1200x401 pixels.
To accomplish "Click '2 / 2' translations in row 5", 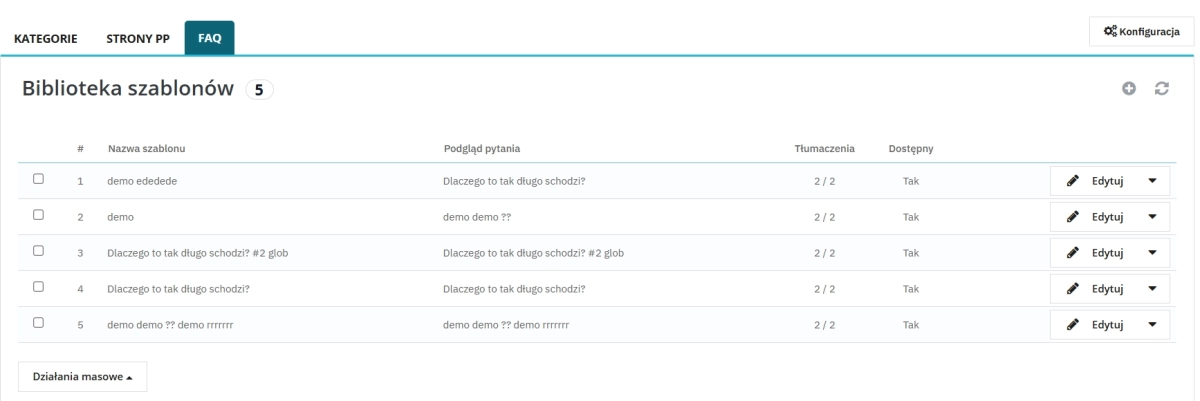I will tap(825, 325).
